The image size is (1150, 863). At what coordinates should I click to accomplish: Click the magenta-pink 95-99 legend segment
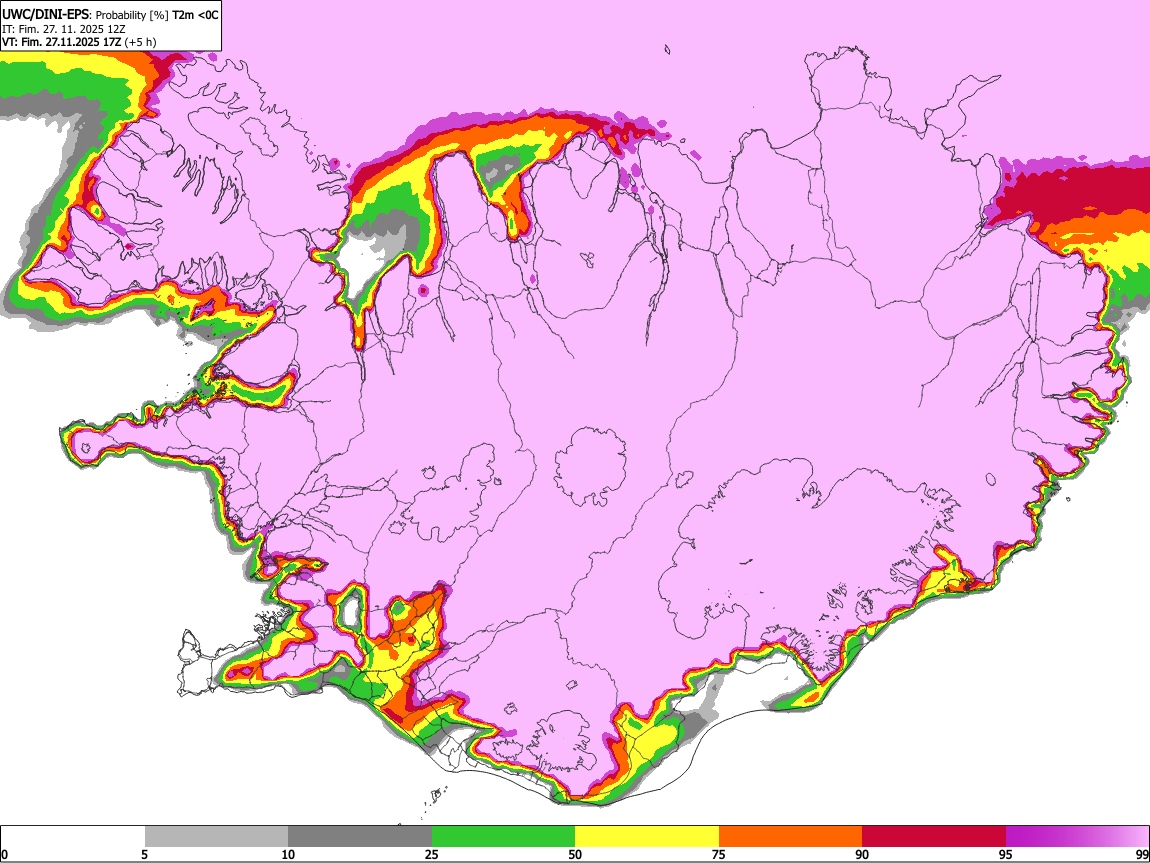point(1077,837)
